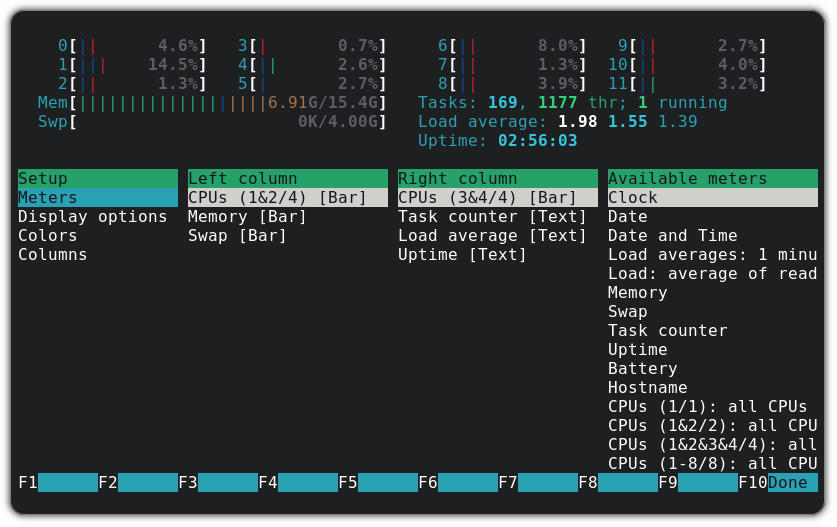Open Display options in Setup

[x=93, y=217]
